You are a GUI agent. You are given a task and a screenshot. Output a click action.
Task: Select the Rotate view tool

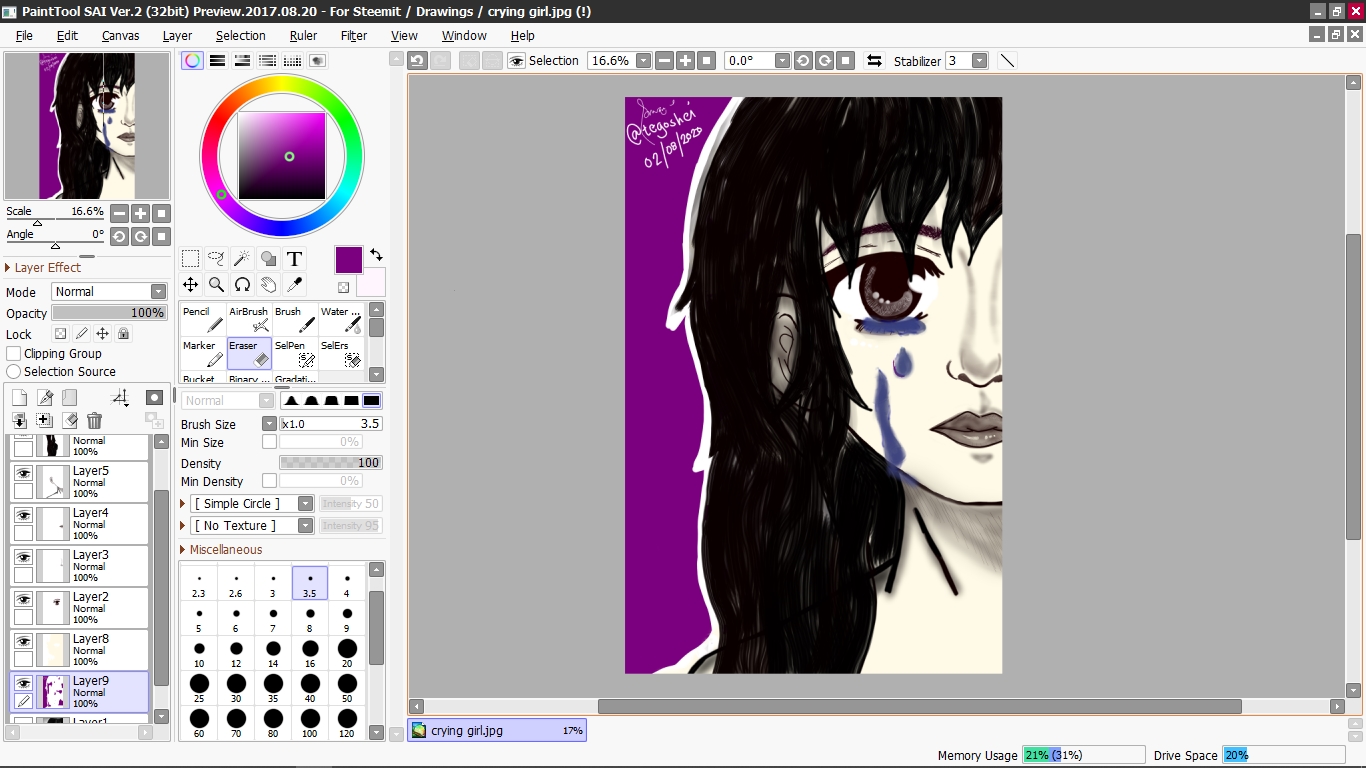point(242,285)
